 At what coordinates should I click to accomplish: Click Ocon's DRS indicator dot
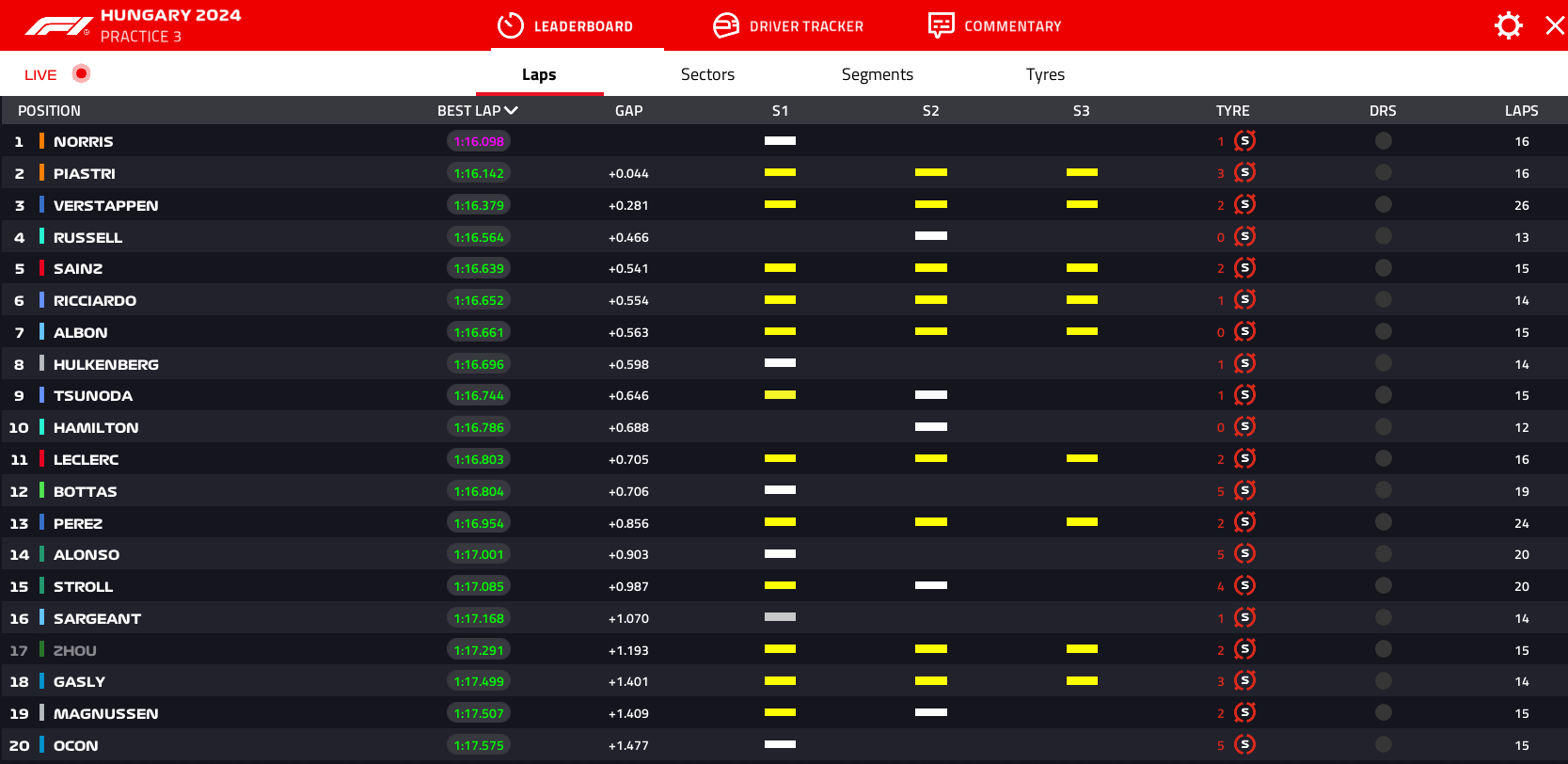[1383, 744]
